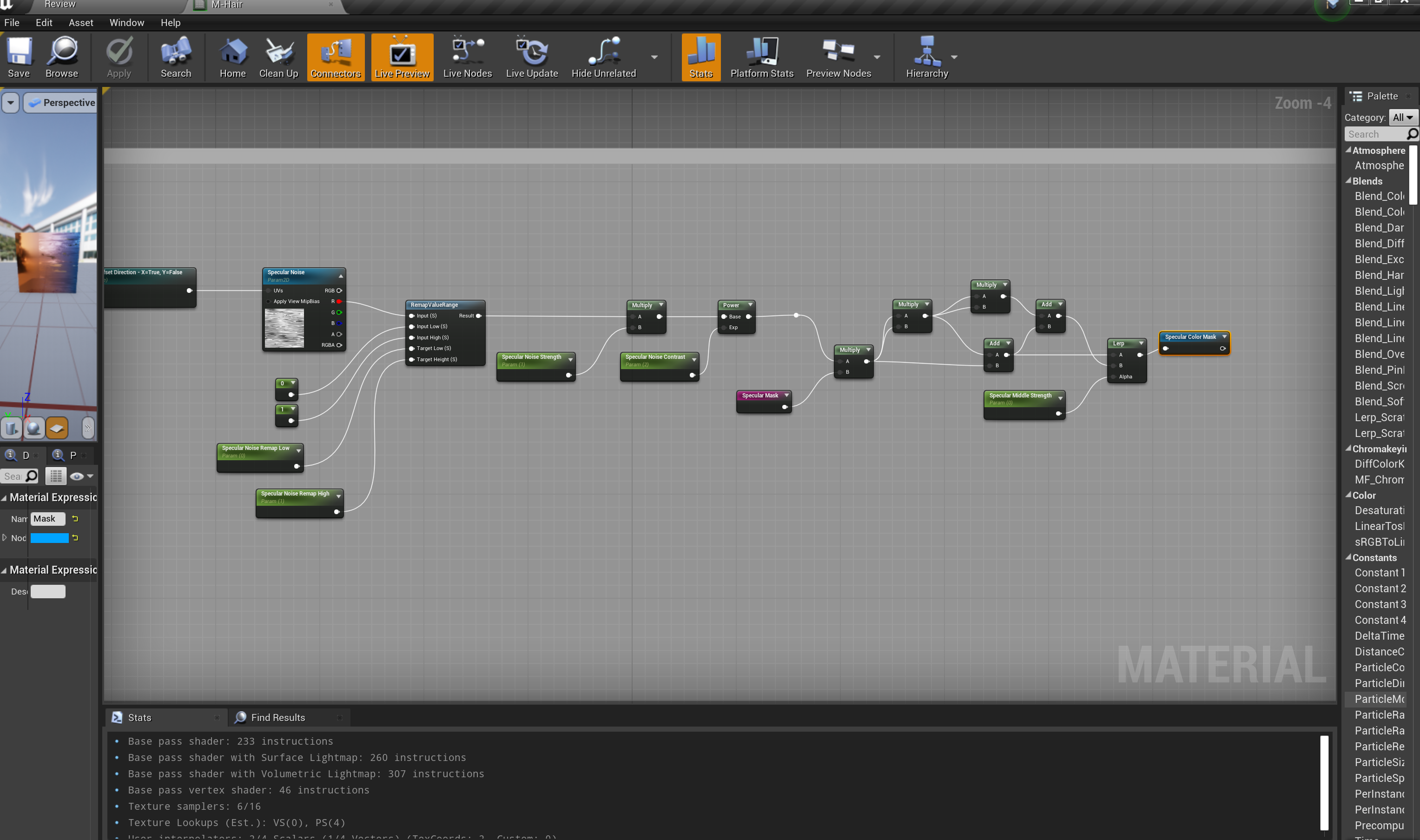Collapse the Constants category in Palette
This screenshot has height=840, width=1420.
pos(1349,557)
